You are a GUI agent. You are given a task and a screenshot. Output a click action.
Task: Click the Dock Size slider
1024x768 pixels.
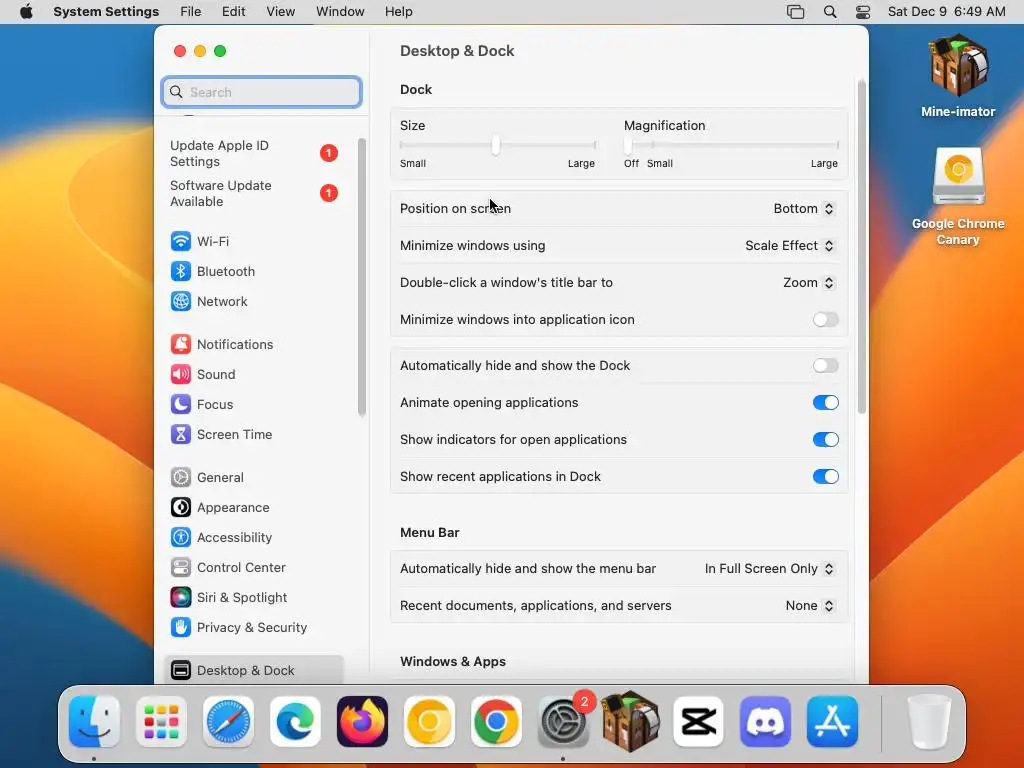(x=497, y=145)
